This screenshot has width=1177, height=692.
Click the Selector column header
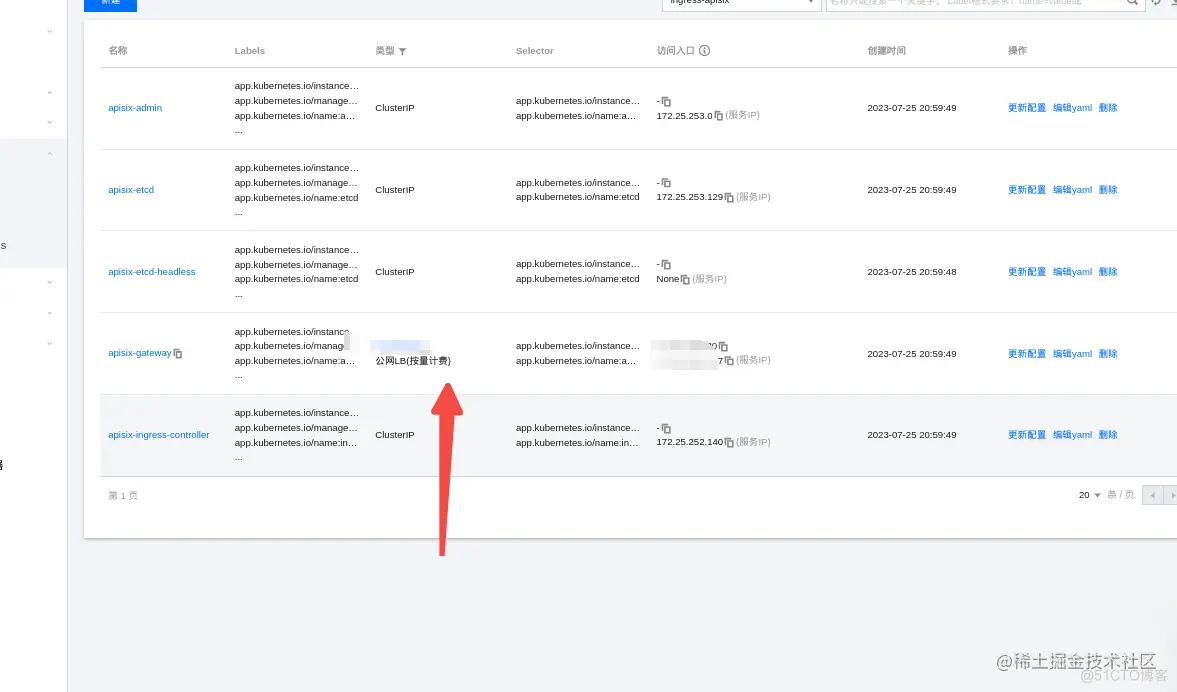coord(534,51)
